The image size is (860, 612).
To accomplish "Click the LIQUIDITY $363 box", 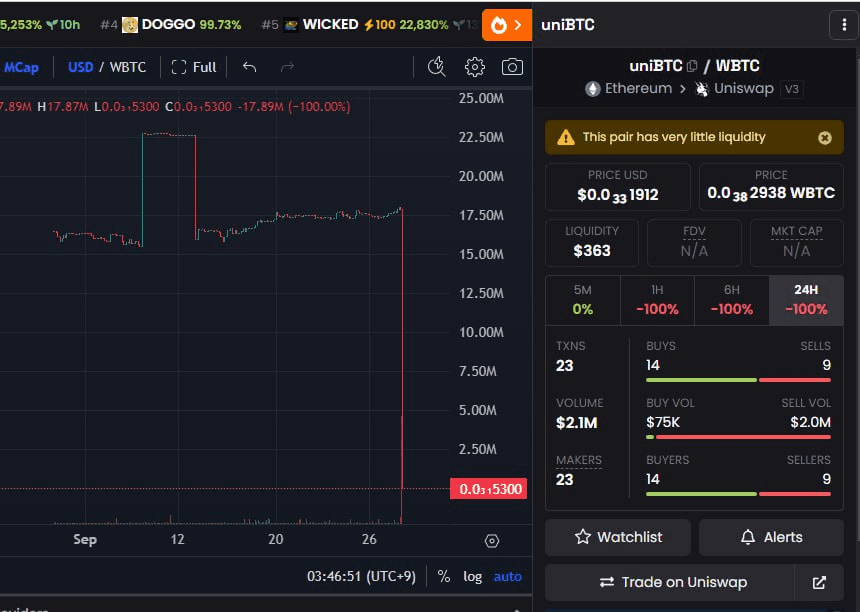I will pyautogui.click(x=592, y=243).
